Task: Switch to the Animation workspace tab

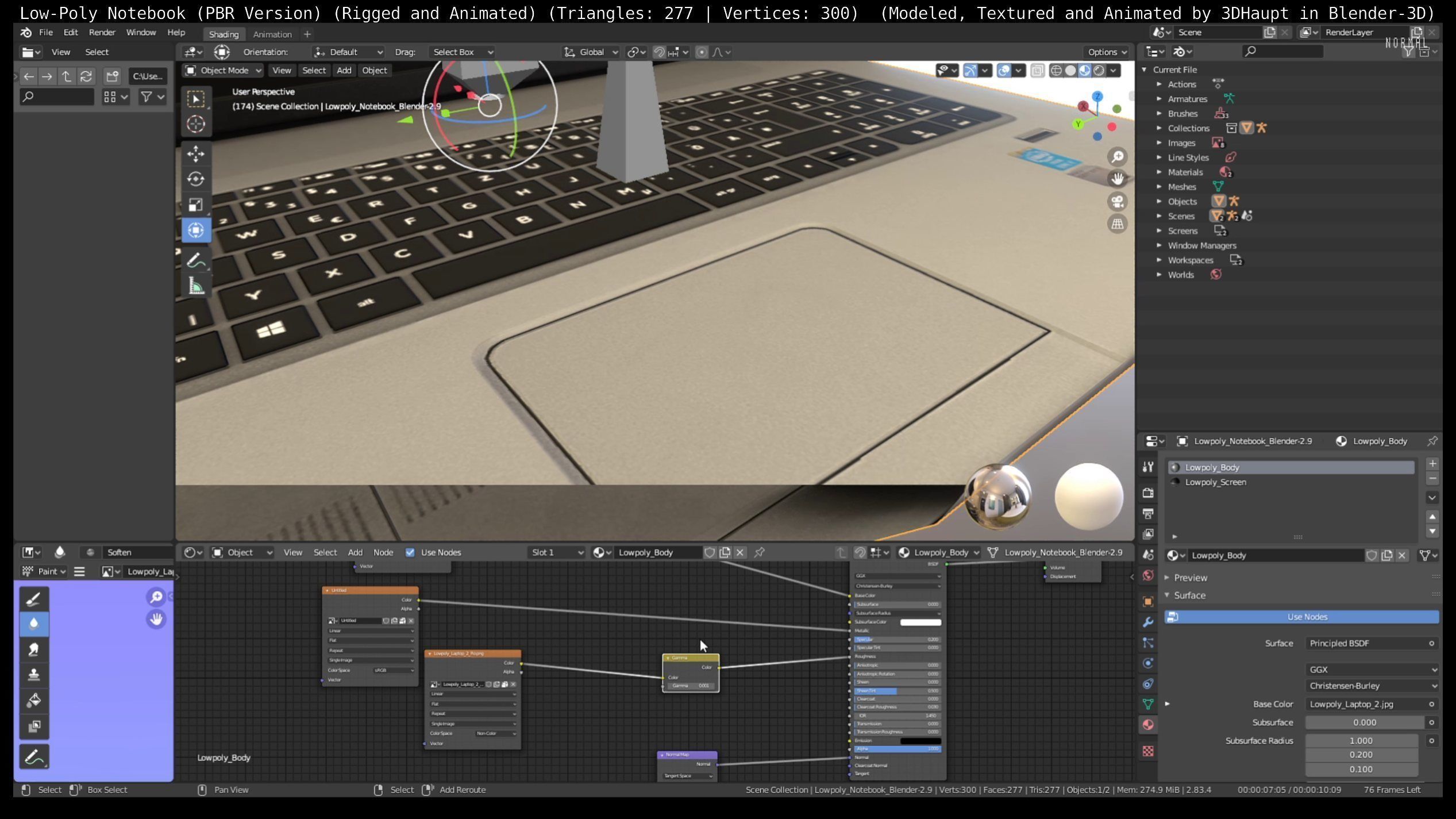Action: [x=272, y=34]
